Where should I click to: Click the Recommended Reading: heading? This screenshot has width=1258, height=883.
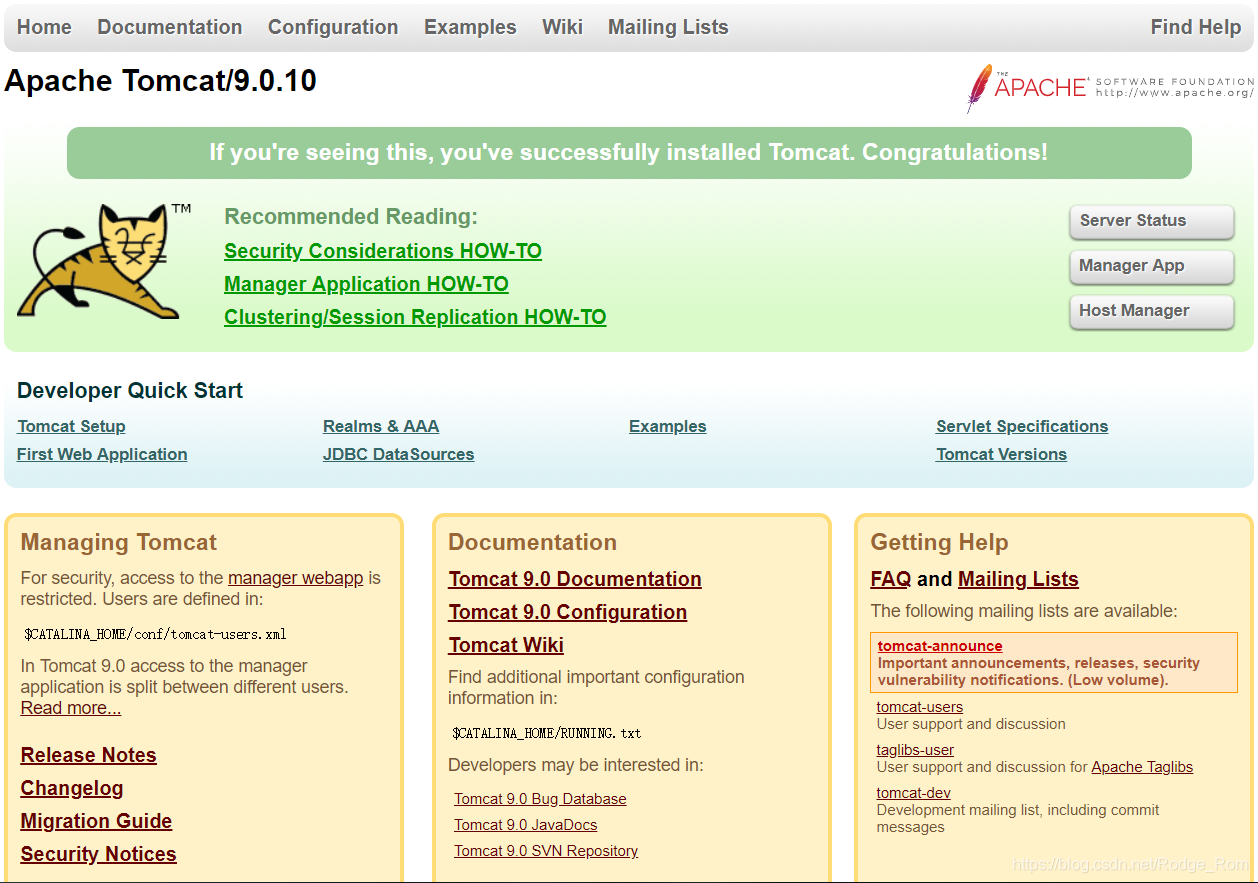click(x=351, y=217)
